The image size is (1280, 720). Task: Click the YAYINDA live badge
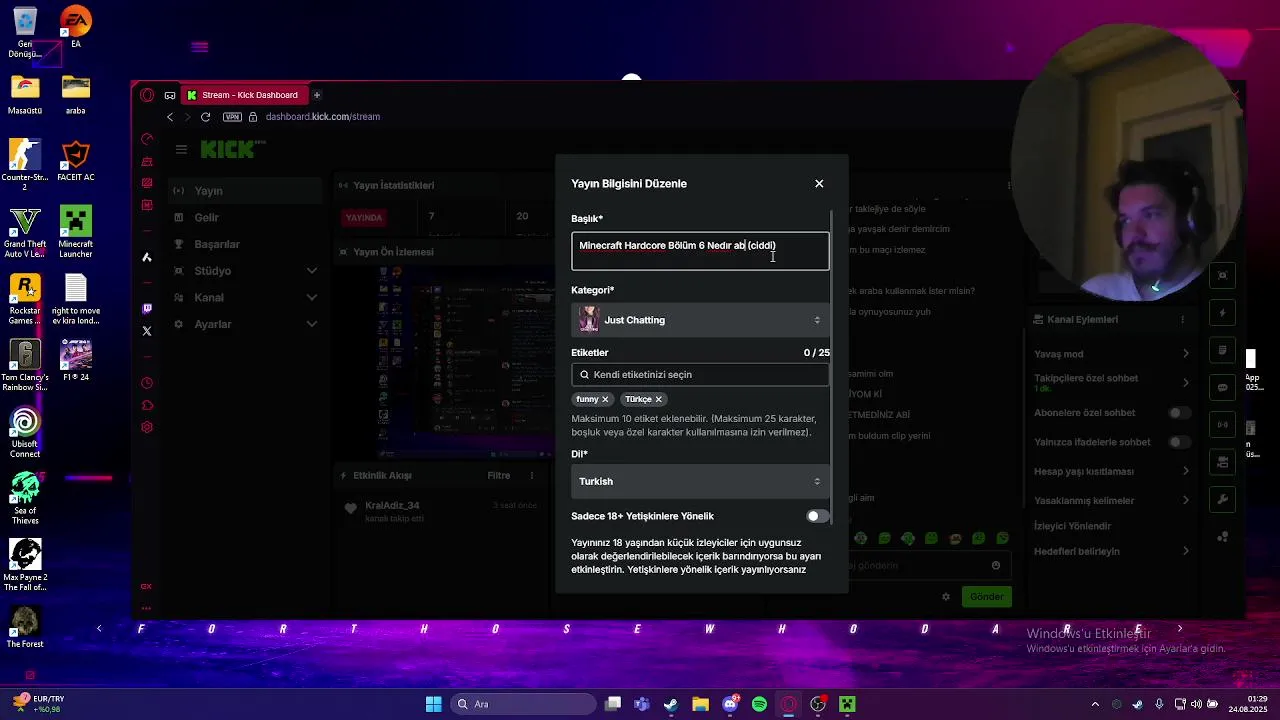tap(364, 217)
